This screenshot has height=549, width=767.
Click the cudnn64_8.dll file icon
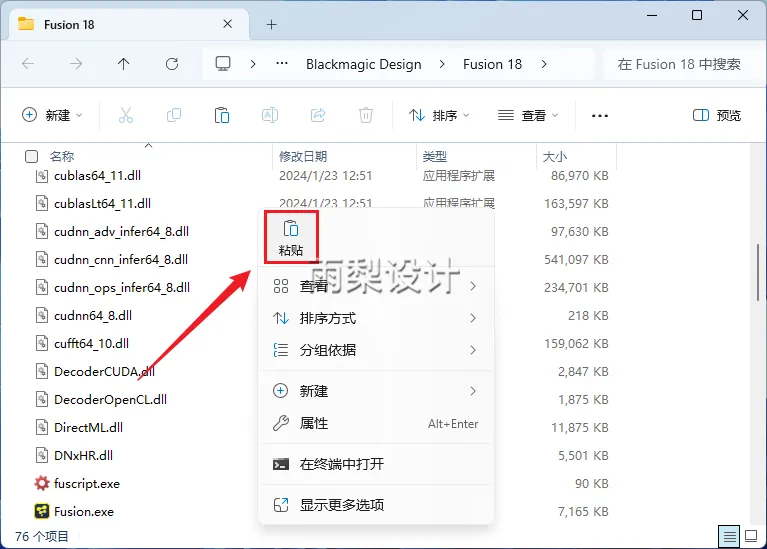[42, 315]
